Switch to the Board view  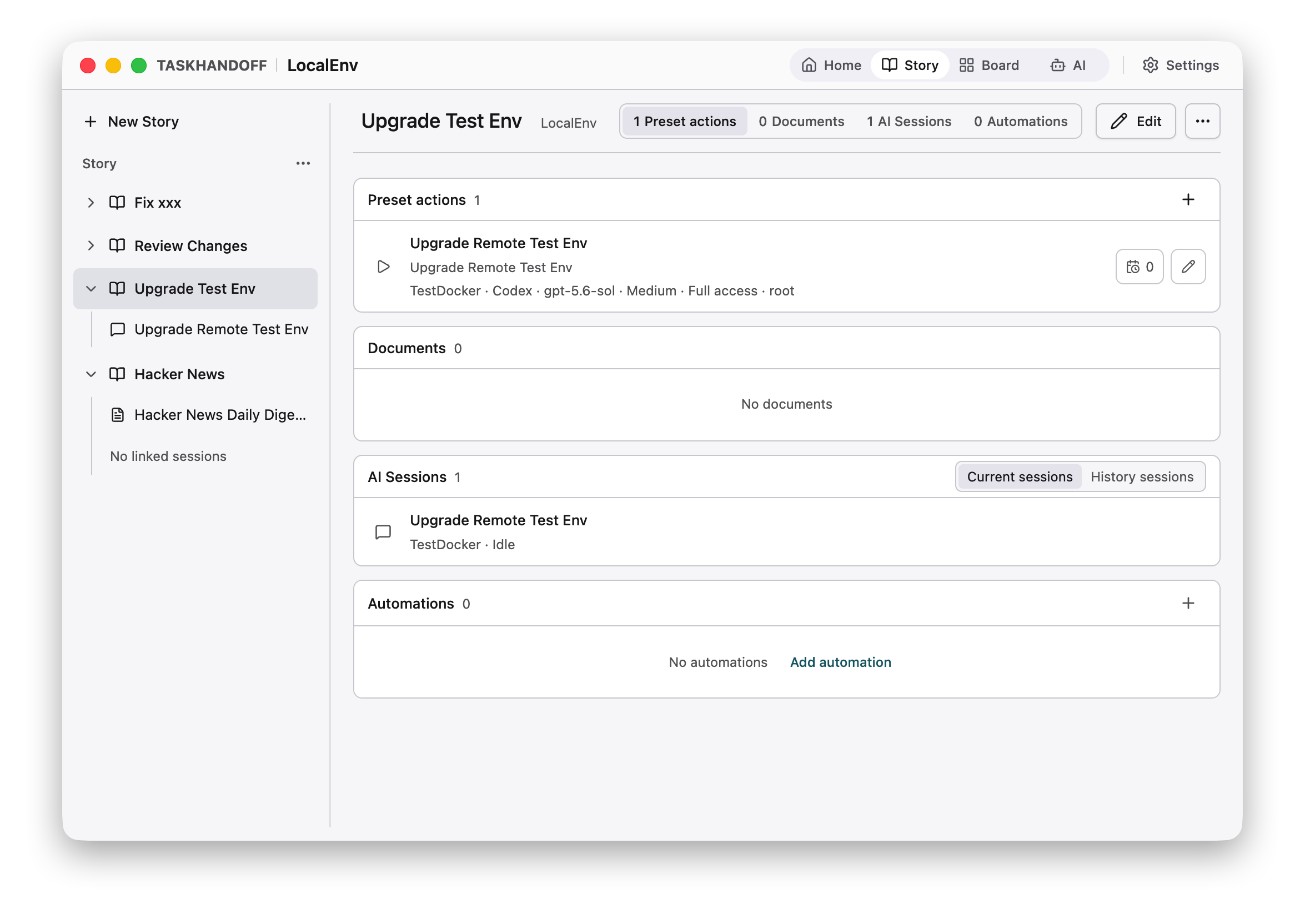988,66
